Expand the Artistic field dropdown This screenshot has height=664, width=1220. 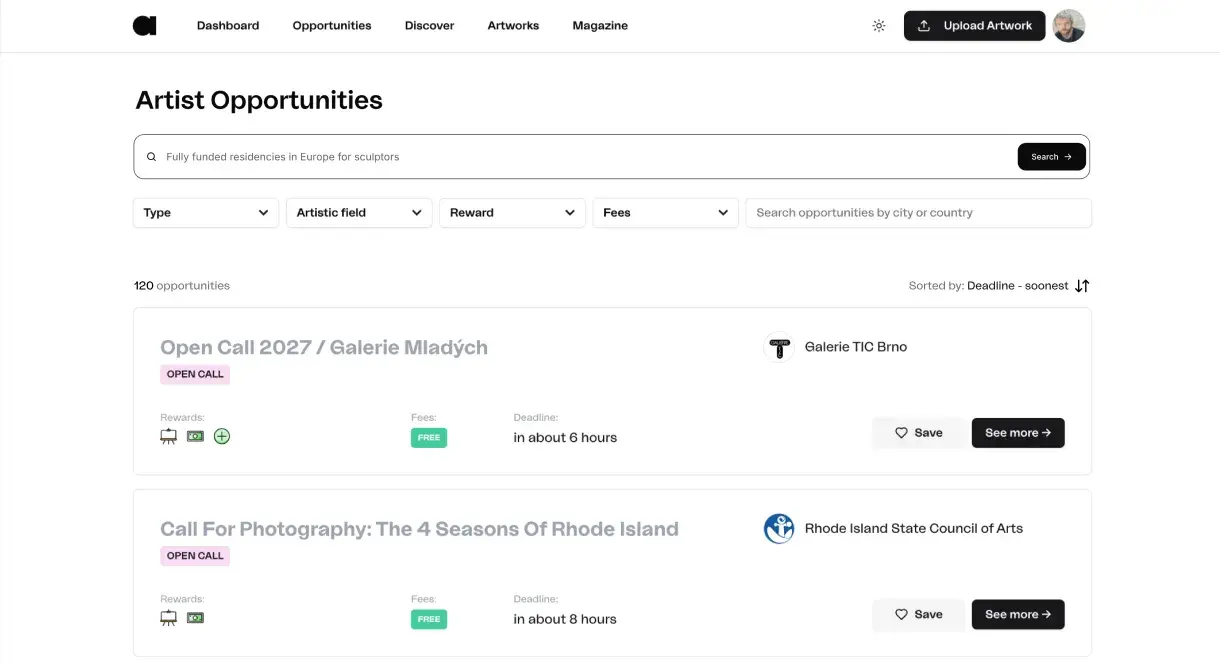pos(359,213)
